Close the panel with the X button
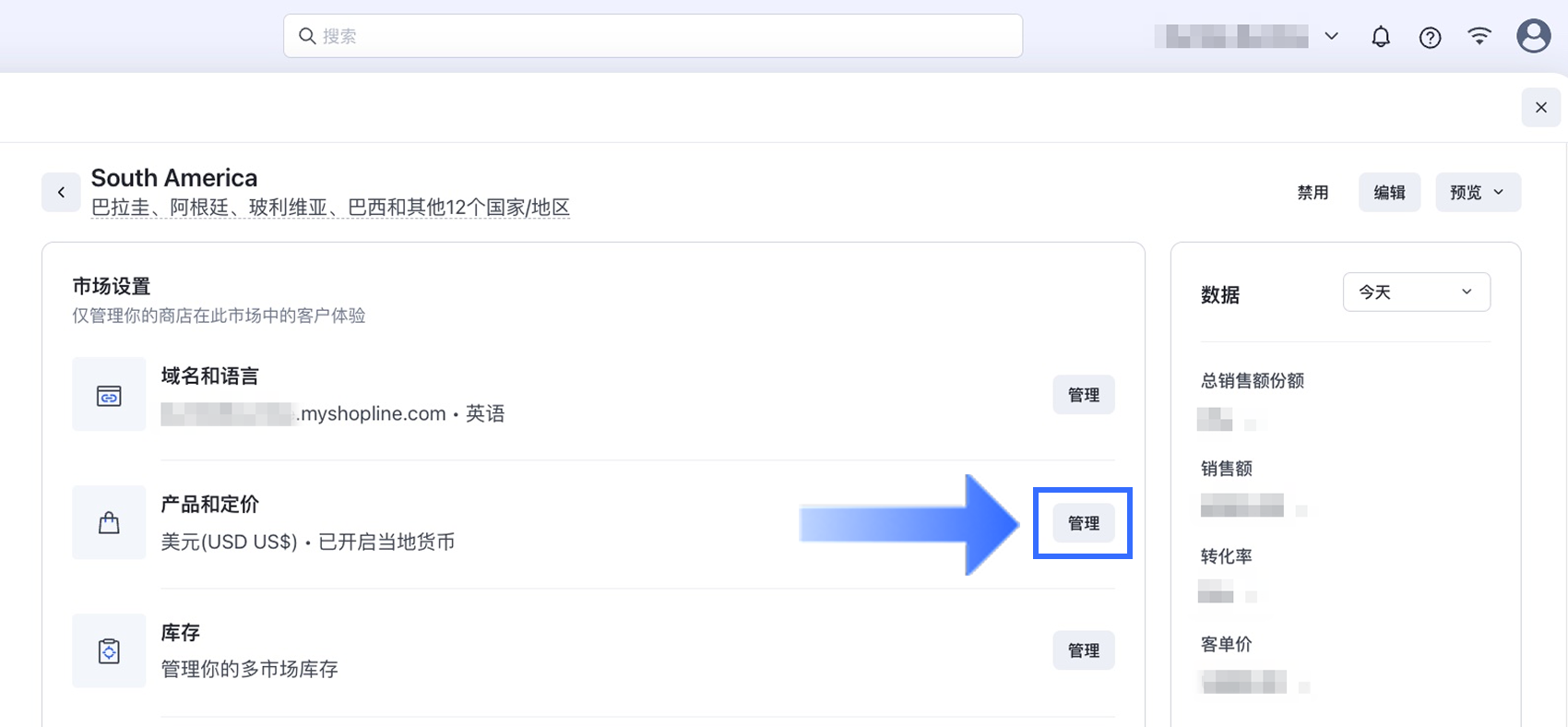 (1540, 107)
